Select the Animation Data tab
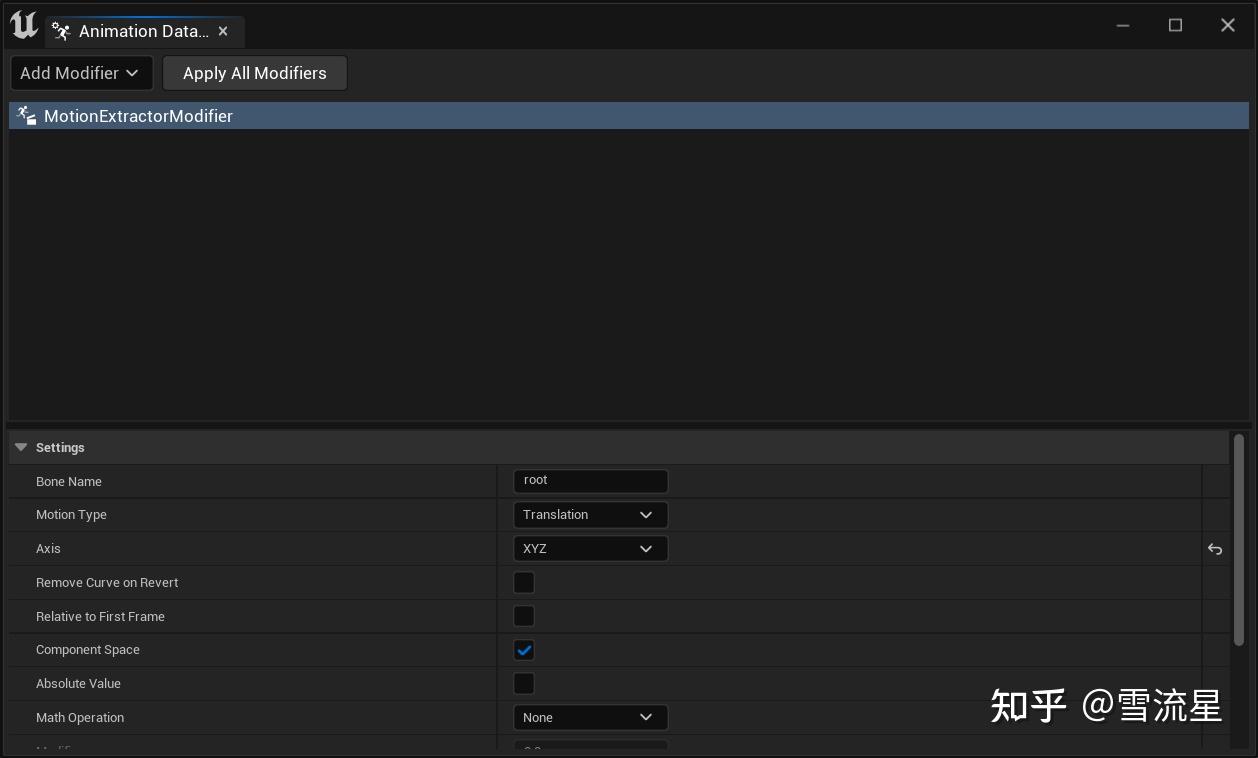This screenshot has width=1258, height=758. tap(143, 31)
